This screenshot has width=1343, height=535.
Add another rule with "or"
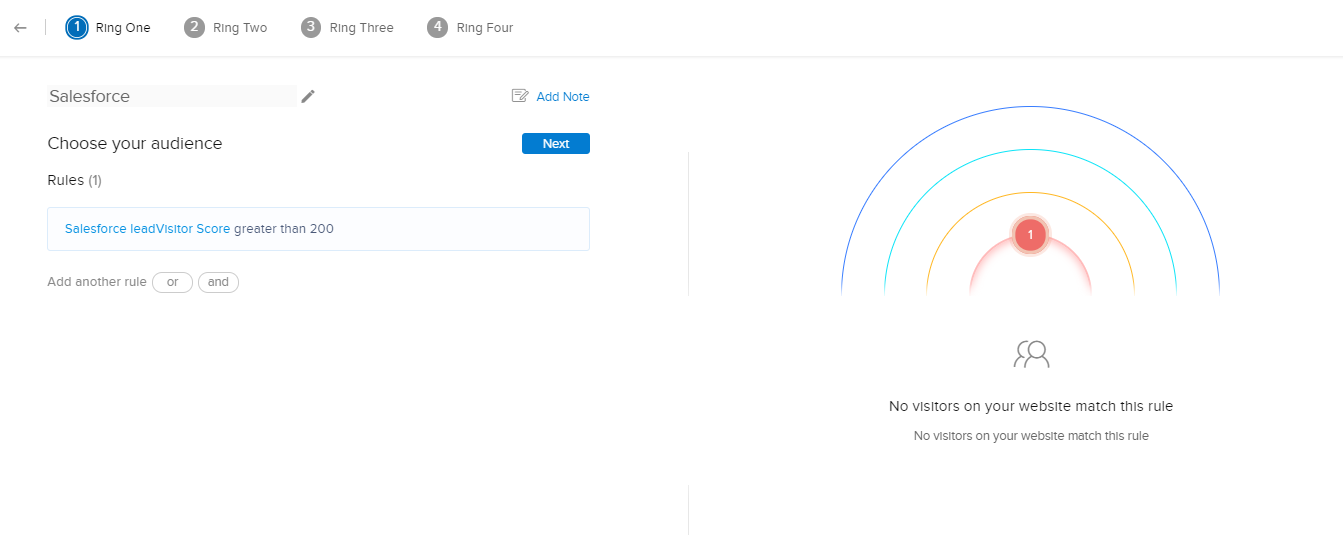[x=172, y=282]
